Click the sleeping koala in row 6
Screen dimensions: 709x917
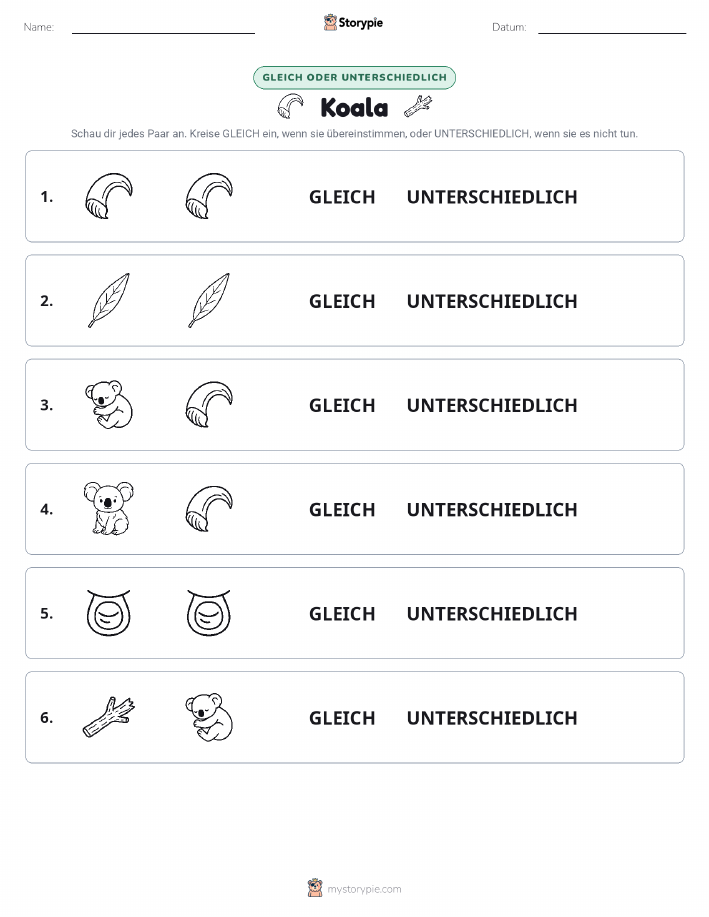[209, 717]
